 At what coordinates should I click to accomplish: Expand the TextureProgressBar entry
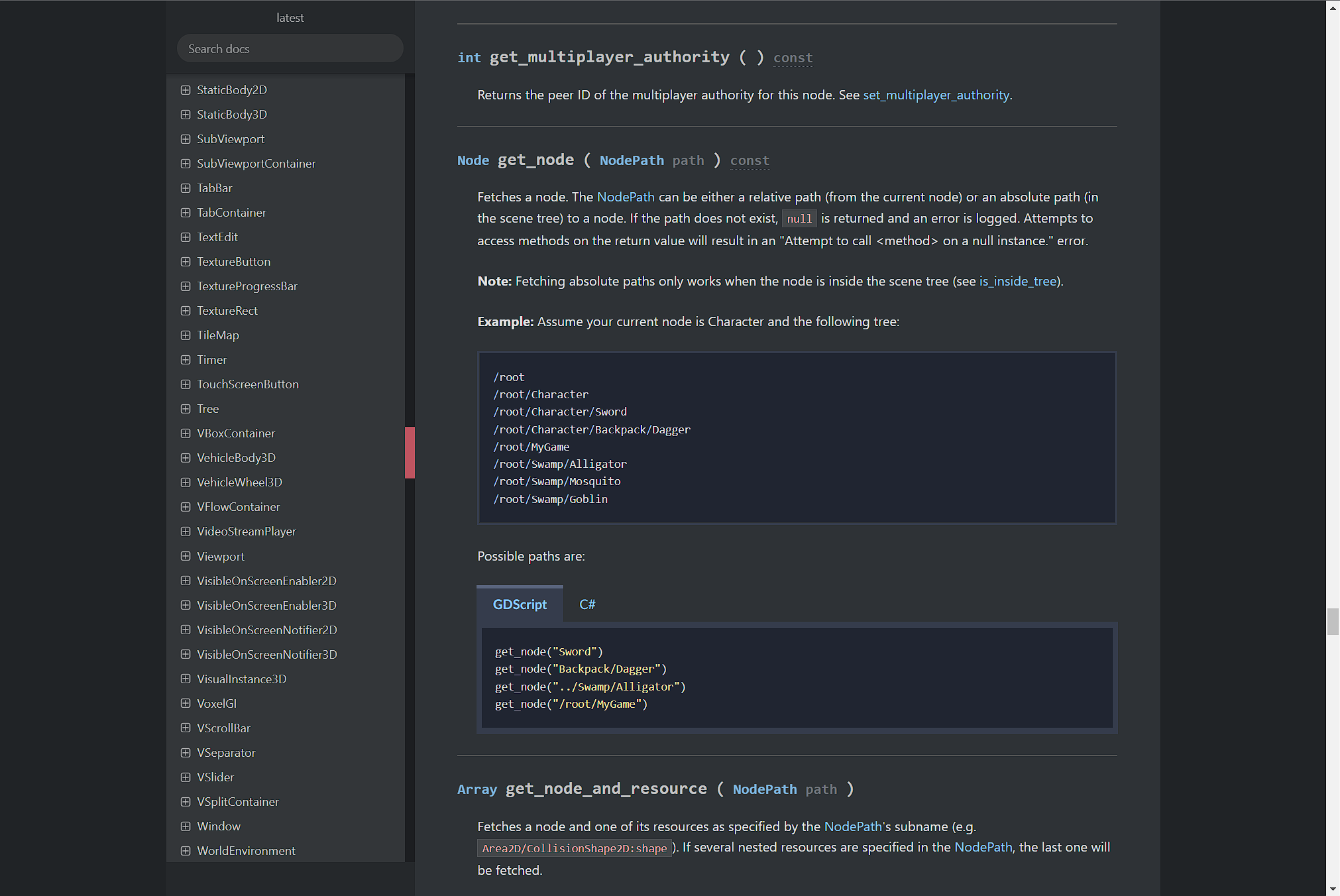[186, 286]
